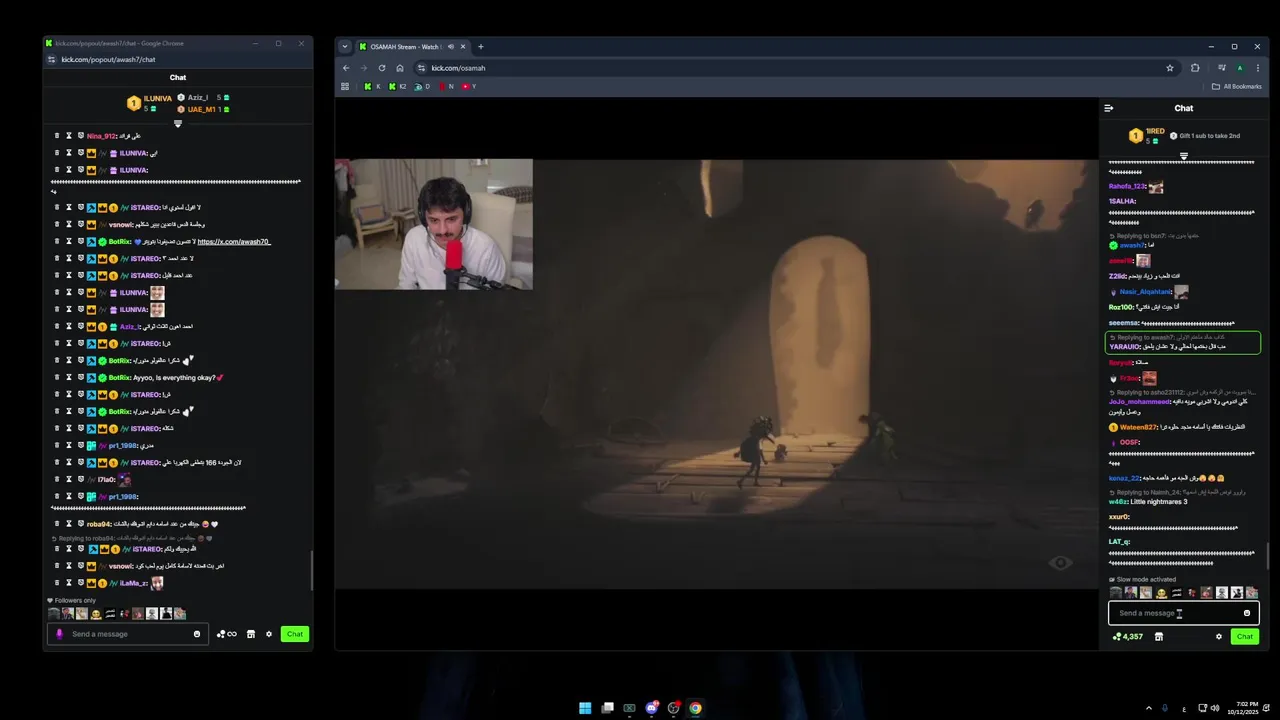Open the Y bookmark in bookmarks bar
This screenshot has height=720, width=1280.
(468, 87)
